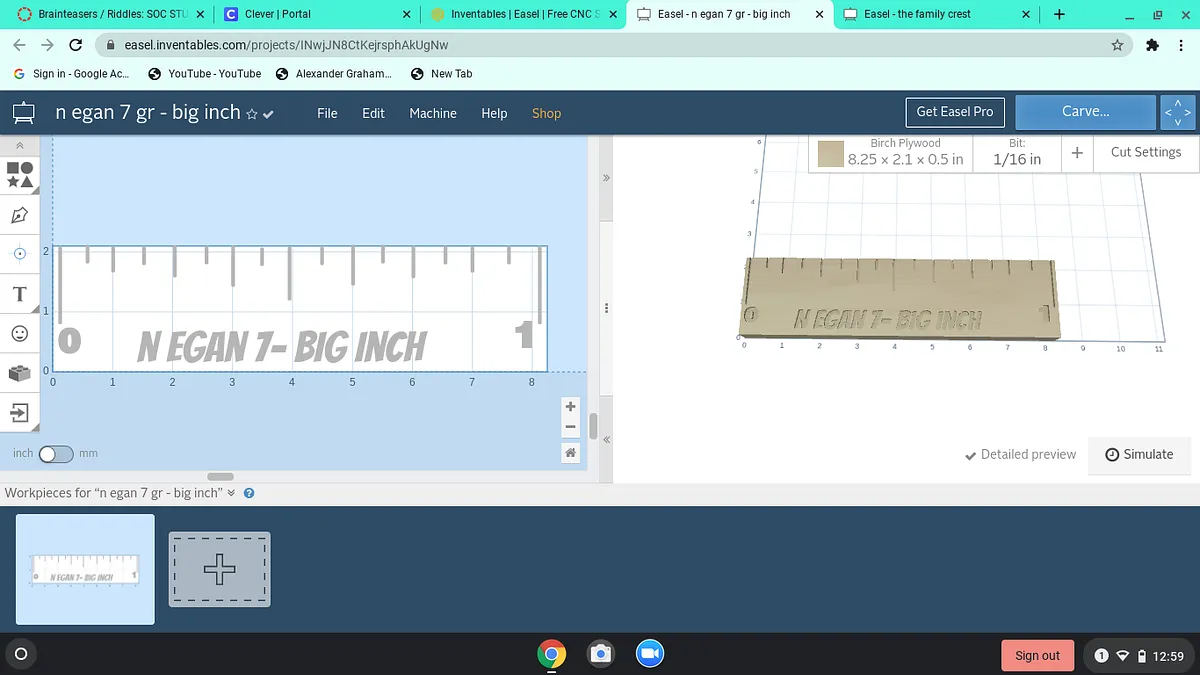Zoom in with the plus button
The height and width of the screenshot is (675, 1200).
[x=570, y=407]
